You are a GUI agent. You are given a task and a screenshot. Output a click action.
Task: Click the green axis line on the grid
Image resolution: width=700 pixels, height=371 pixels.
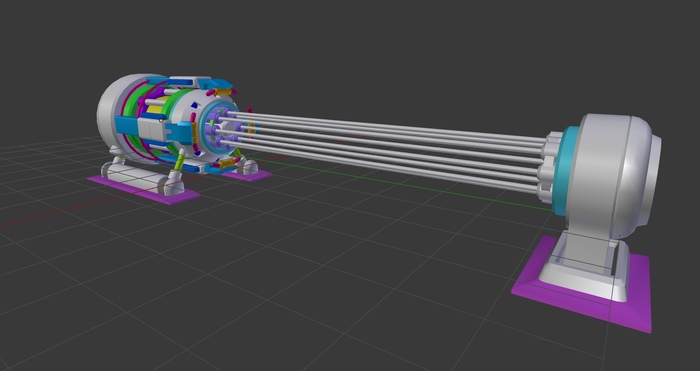point(402,183)
